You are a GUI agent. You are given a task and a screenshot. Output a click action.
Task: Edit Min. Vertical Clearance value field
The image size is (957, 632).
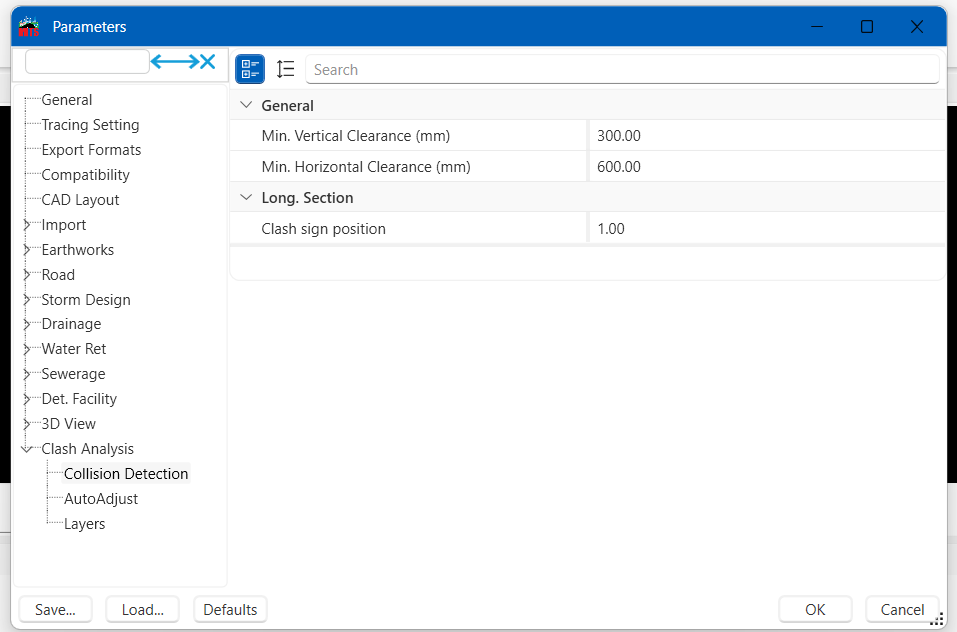765,136
